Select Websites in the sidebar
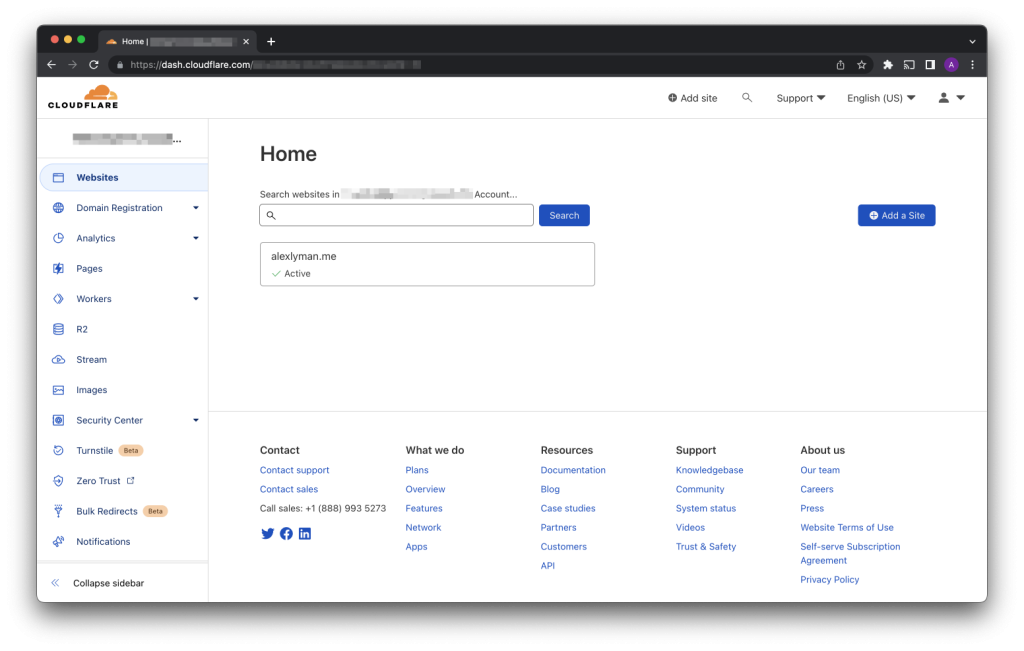Screen dimensions: 1024x651 point(97,177)
